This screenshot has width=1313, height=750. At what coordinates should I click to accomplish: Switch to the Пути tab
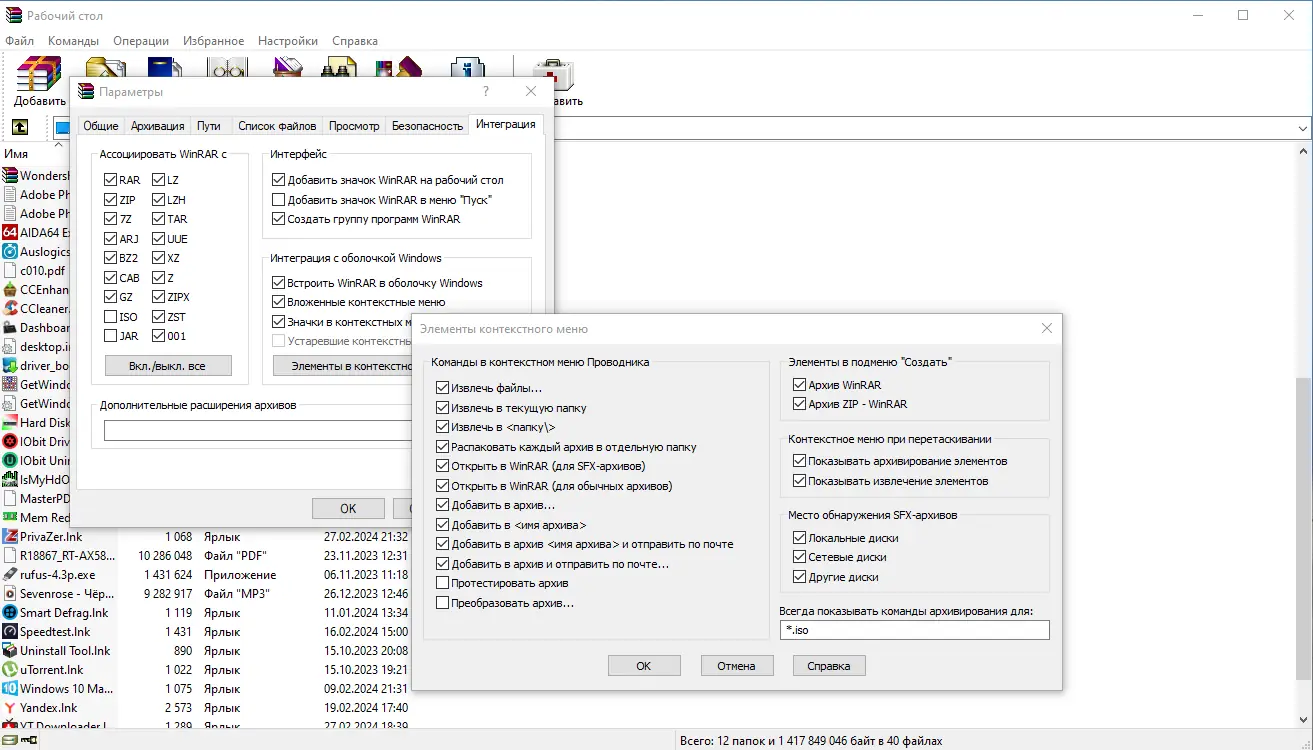coord(209,126)
